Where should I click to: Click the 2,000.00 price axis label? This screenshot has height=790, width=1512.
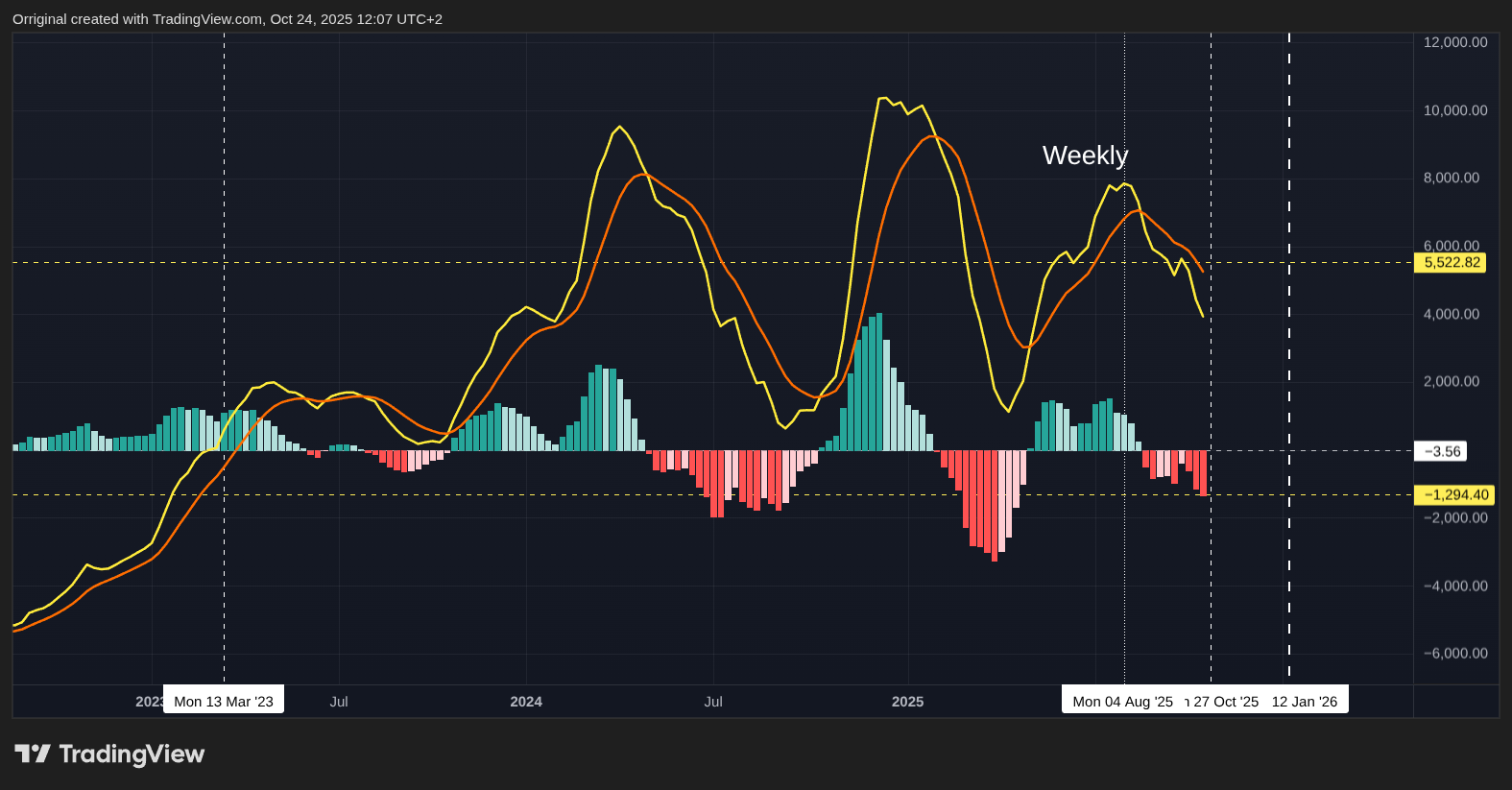click(1452, 381)
